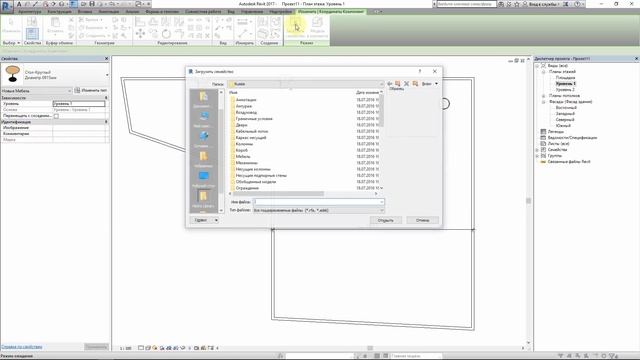Click the Level value field in Properties
This screenshot has height=360, width=640.
pyautogui.click(x=79, y=104)
